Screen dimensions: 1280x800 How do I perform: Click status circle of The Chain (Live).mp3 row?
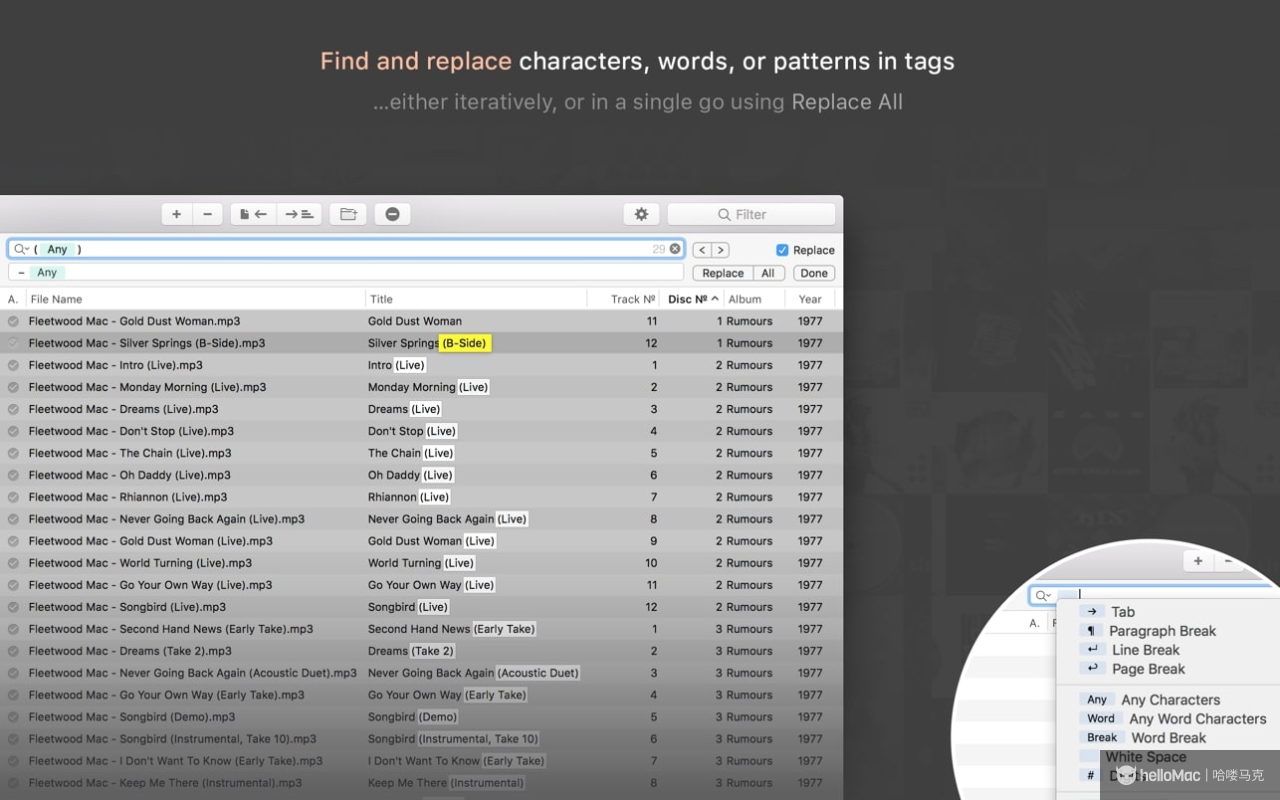click(x=13, y=453)
